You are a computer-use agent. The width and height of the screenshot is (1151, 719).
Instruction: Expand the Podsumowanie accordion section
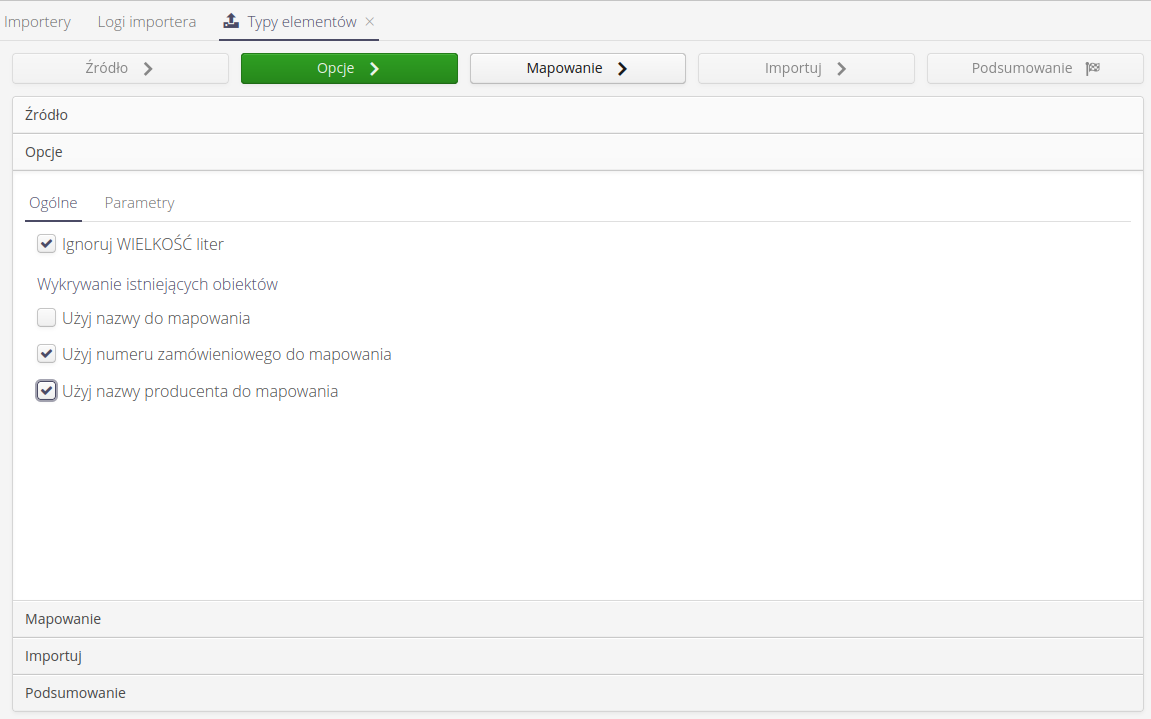(578, 693)
